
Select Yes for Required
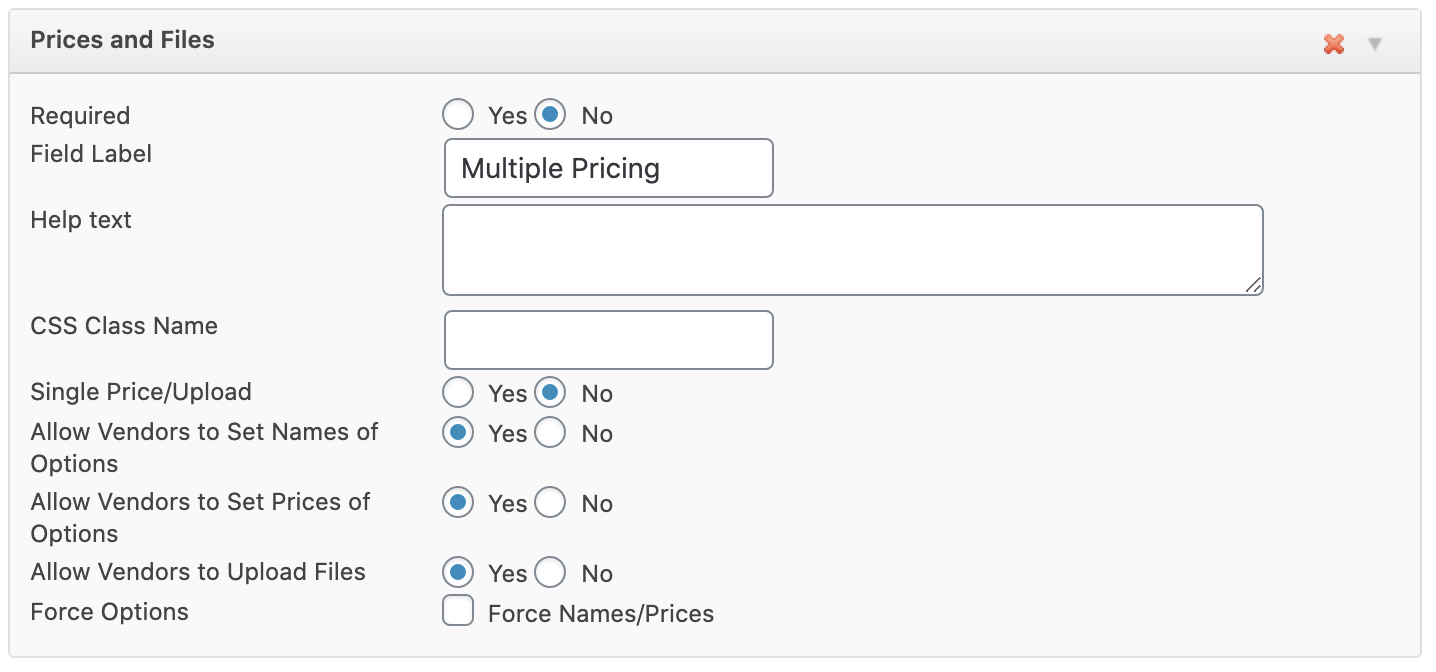coord(458,115)
